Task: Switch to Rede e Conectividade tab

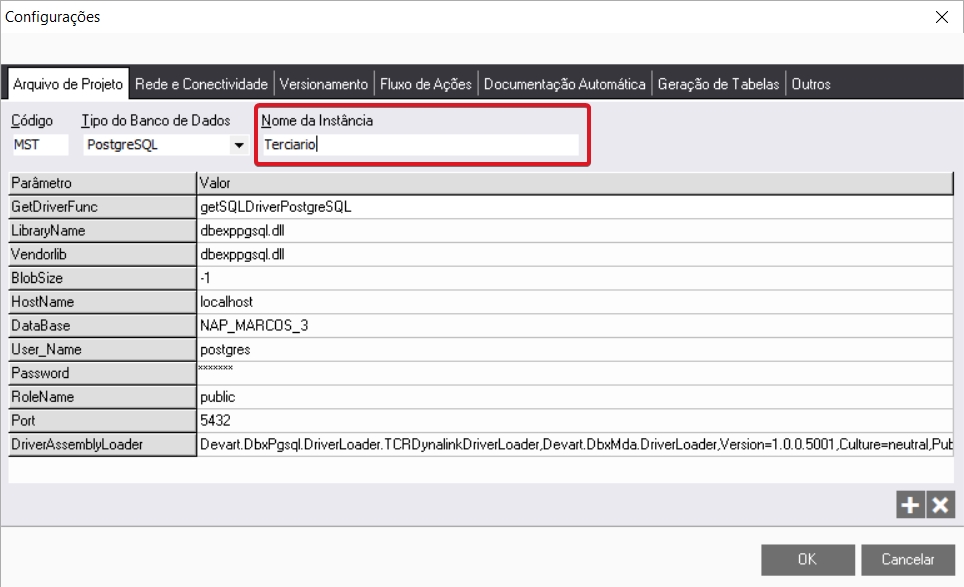Action: pyautogui.click(x=201, y=84)
